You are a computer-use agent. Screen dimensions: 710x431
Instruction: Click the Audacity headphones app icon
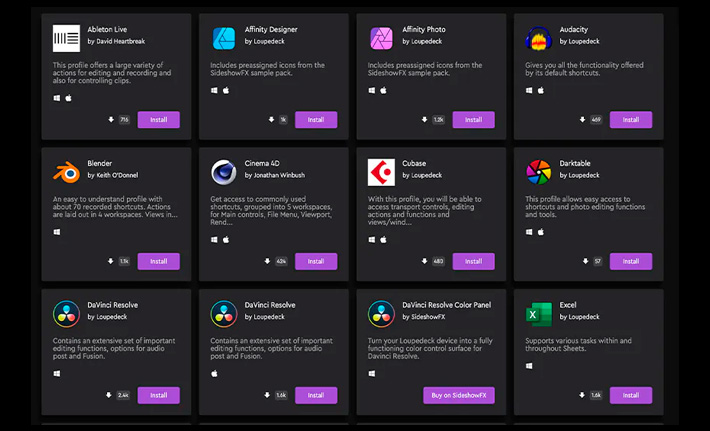click(538, 38)
